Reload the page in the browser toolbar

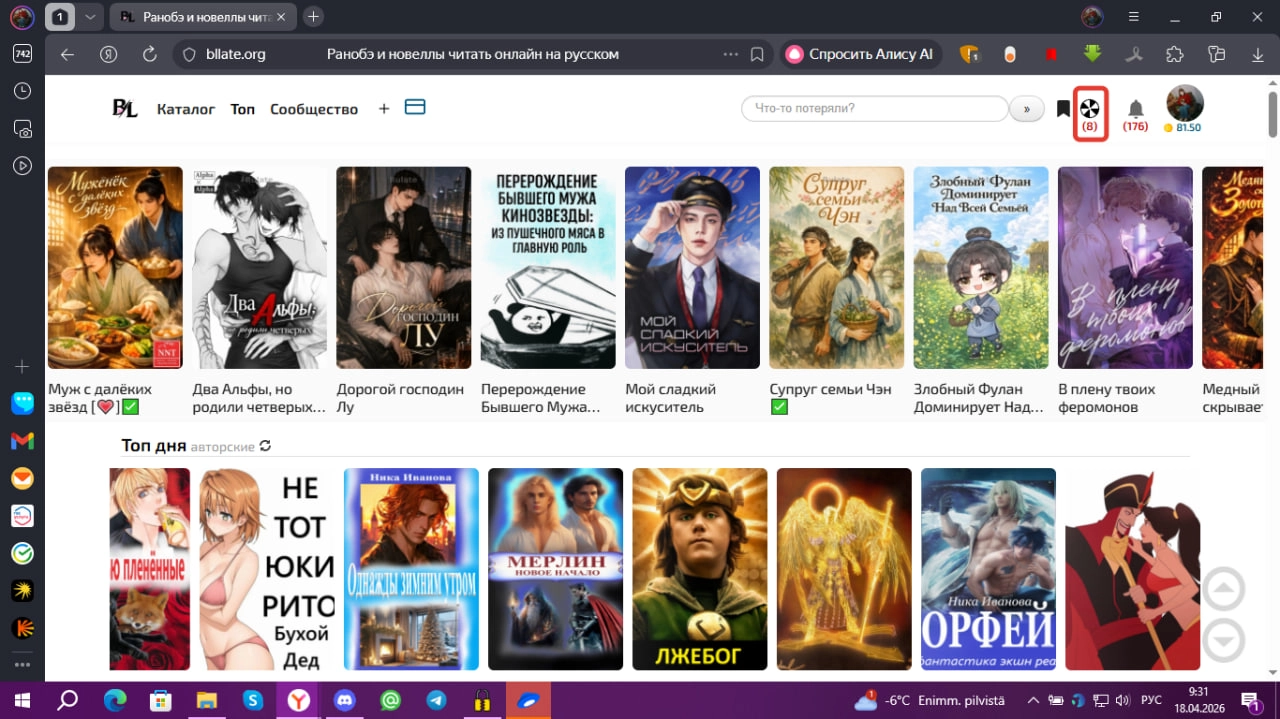pyautogui.click(x=150, y=54)
